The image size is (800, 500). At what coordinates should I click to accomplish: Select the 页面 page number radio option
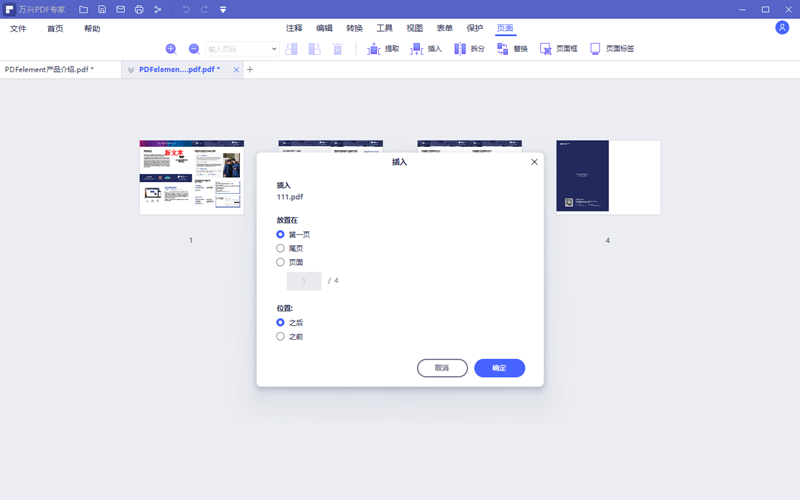281,262
